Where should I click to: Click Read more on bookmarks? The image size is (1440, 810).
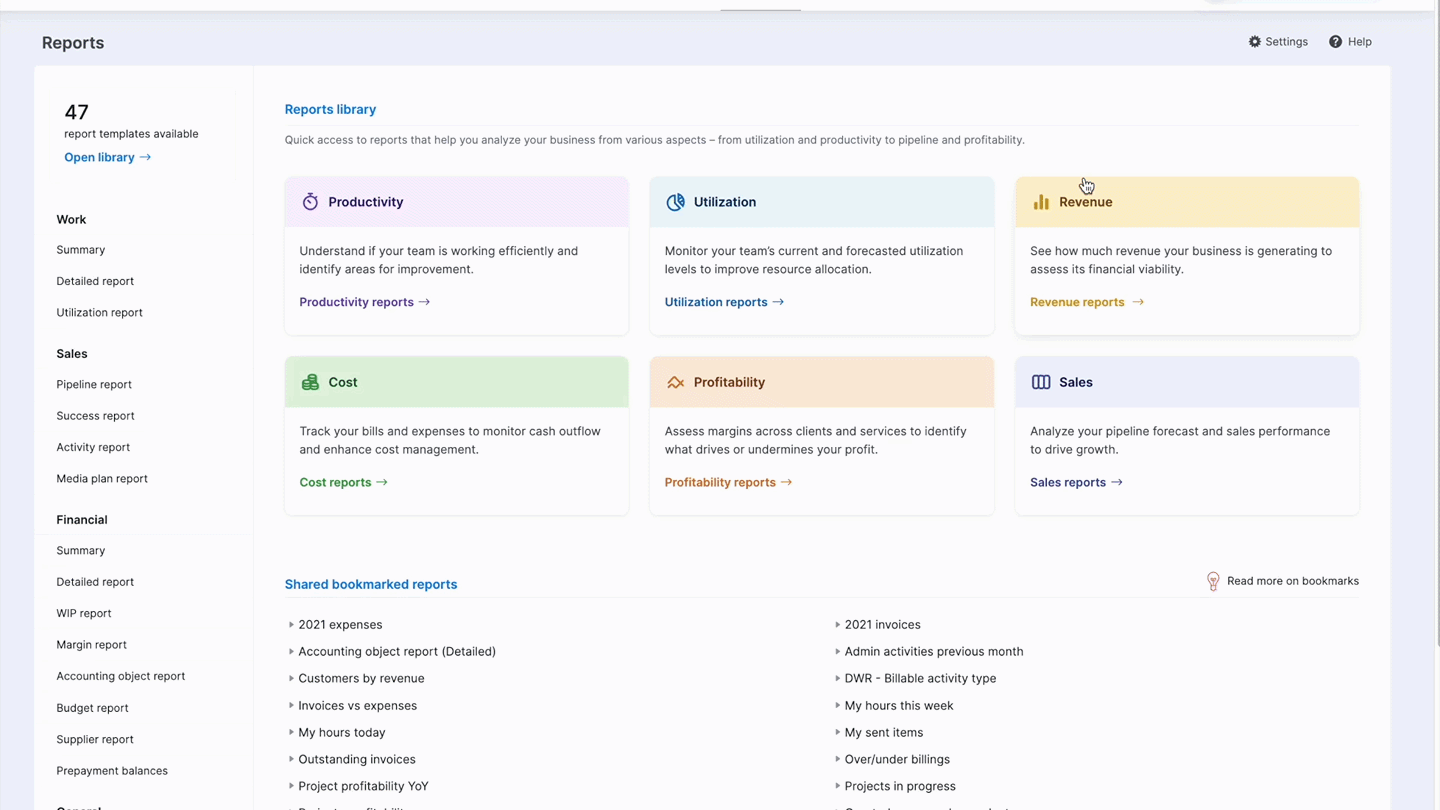pos(1292,581)
